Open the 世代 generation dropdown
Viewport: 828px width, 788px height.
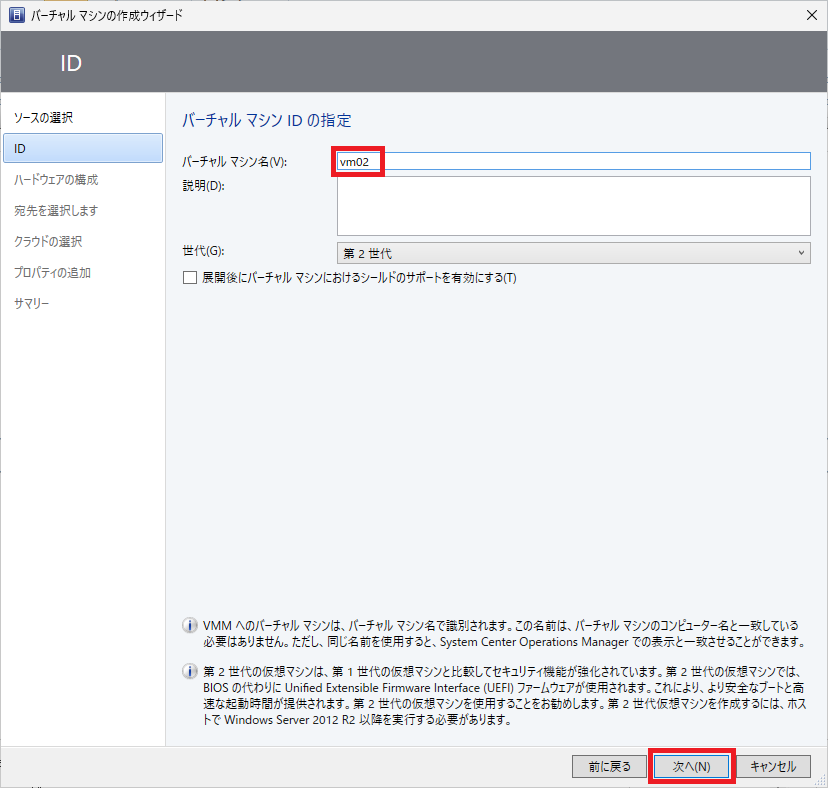point(573,253)
